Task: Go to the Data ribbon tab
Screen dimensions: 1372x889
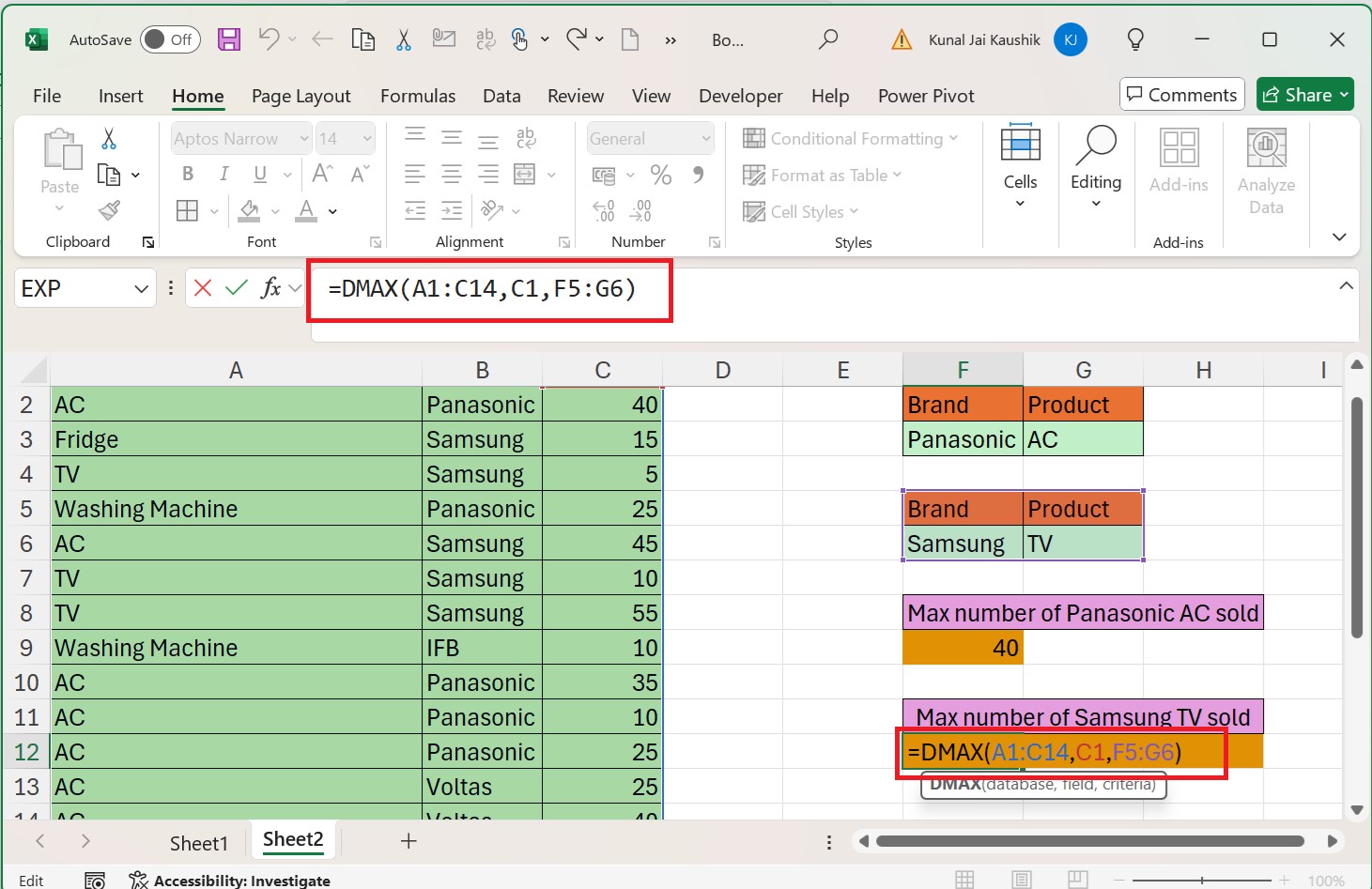Action: click(x=501, y=96)
